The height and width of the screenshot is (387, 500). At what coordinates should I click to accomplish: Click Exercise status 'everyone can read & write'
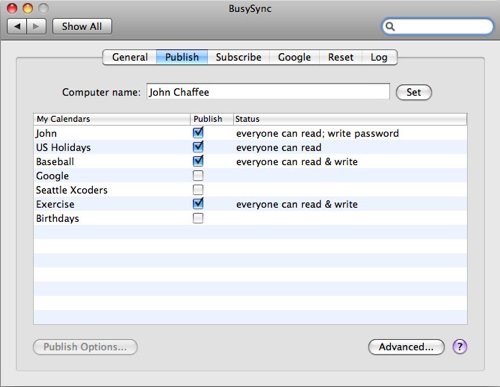297,204
